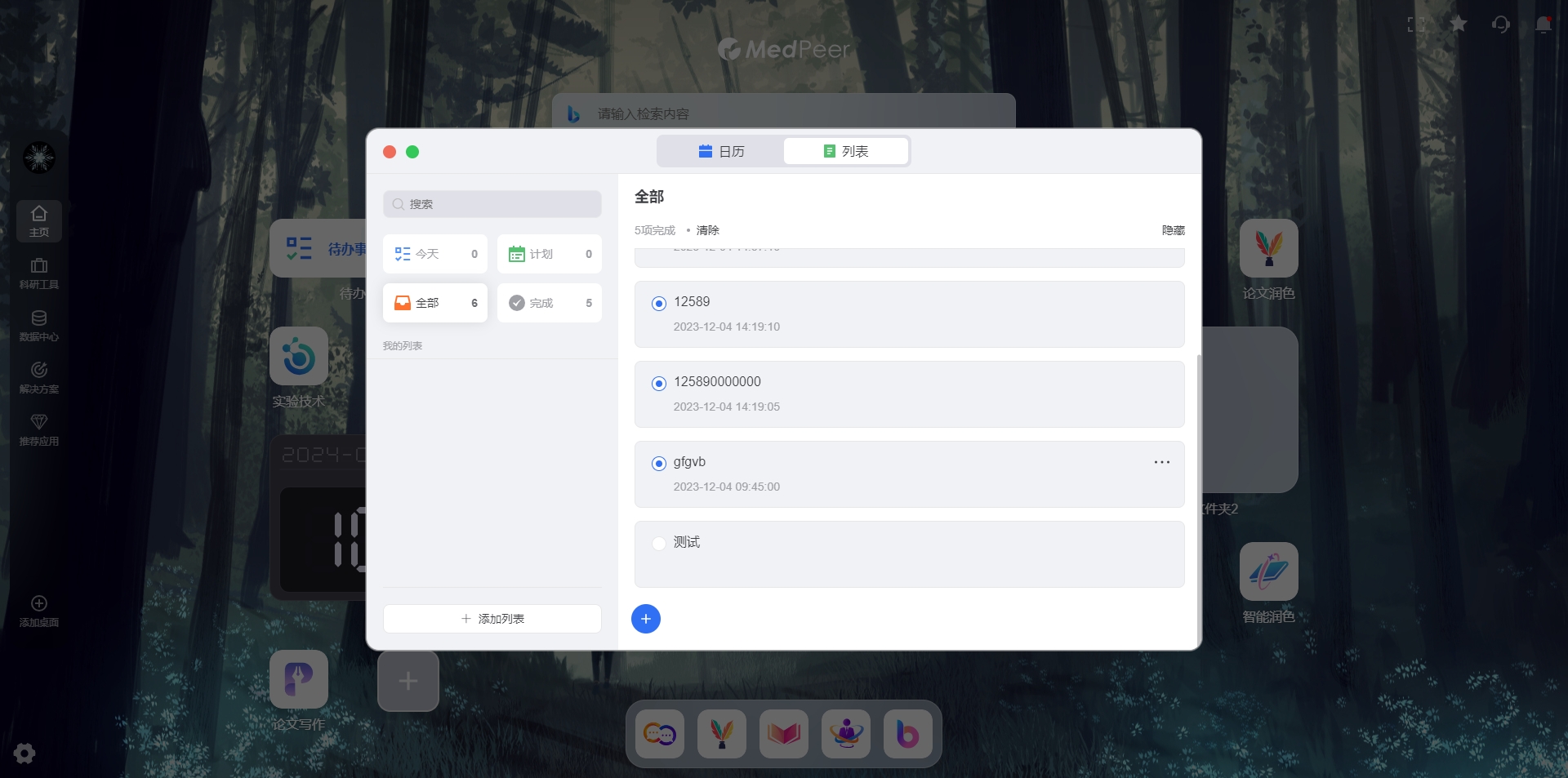This screenshot has height=778, width=1568.
Task: Maximize the todo window with green button
Action: click(412, 152)
